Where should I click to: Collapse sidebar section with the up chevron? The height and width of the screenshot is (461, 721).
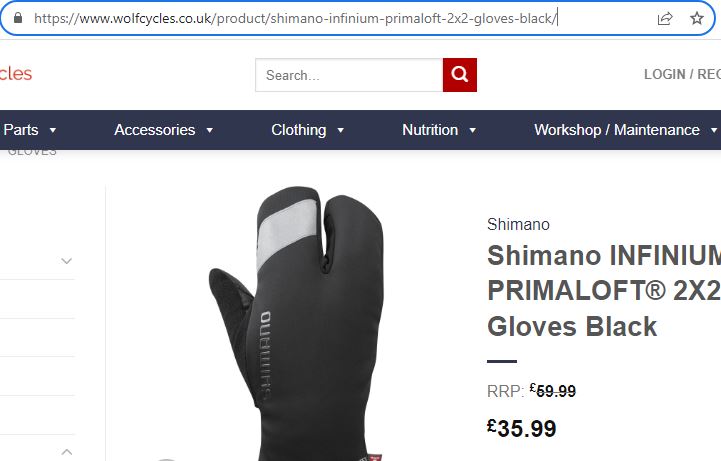[x=67, y=452]
